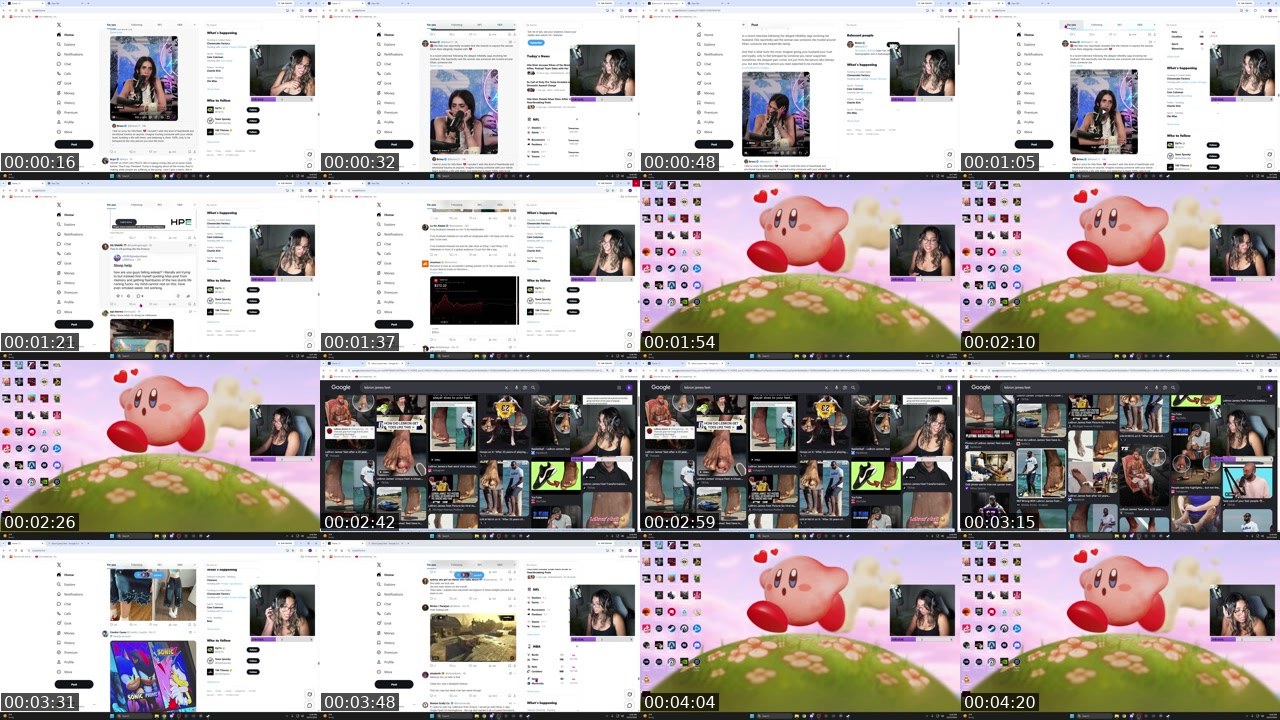The image size is (1280, 720).
Task: Click the 00:02:10 timestamp label
Action: click(x=1000, y=342)
